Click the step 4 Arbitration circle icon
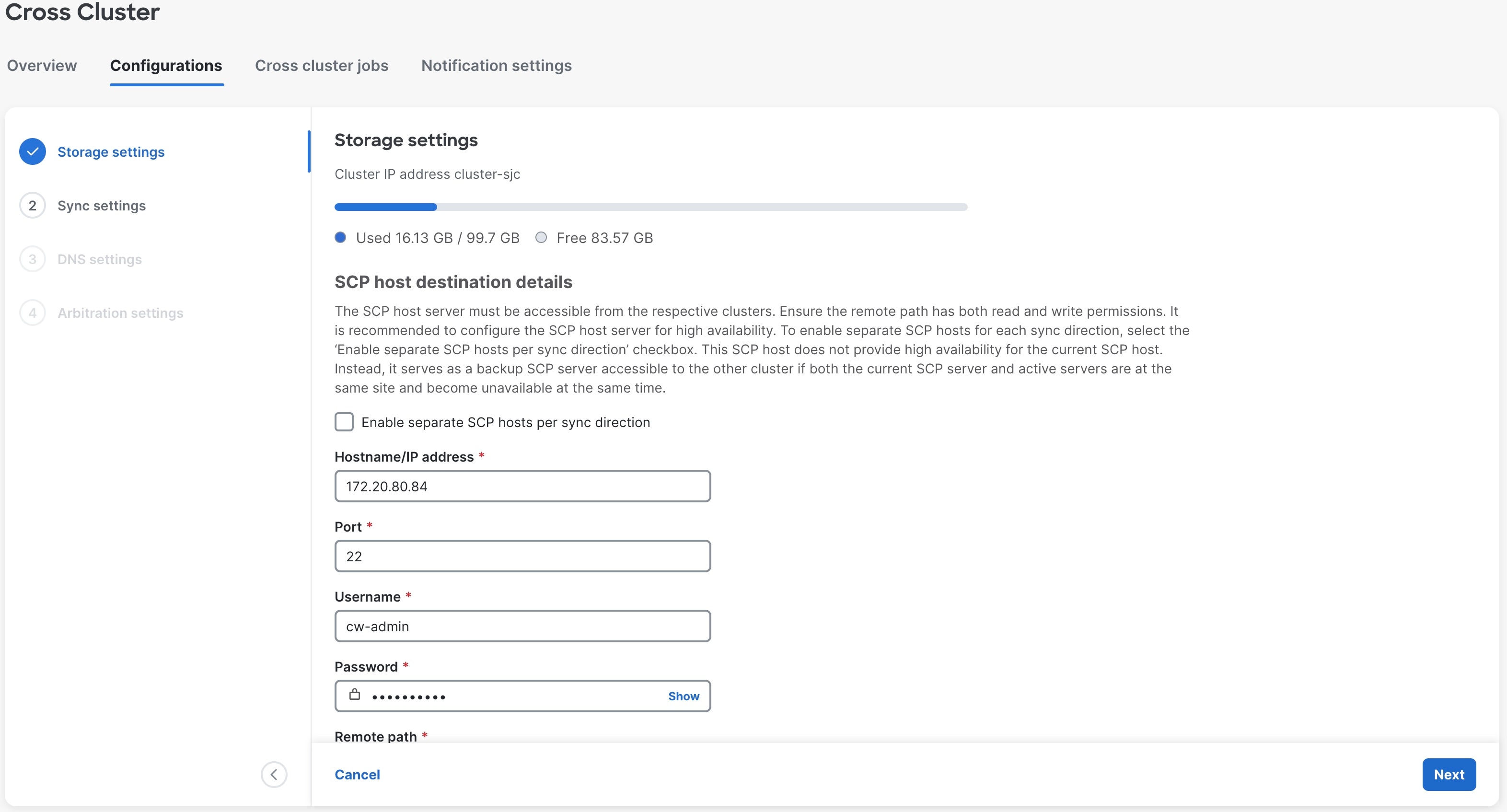Screen dimensions: 1507x812 coord(32,313)
